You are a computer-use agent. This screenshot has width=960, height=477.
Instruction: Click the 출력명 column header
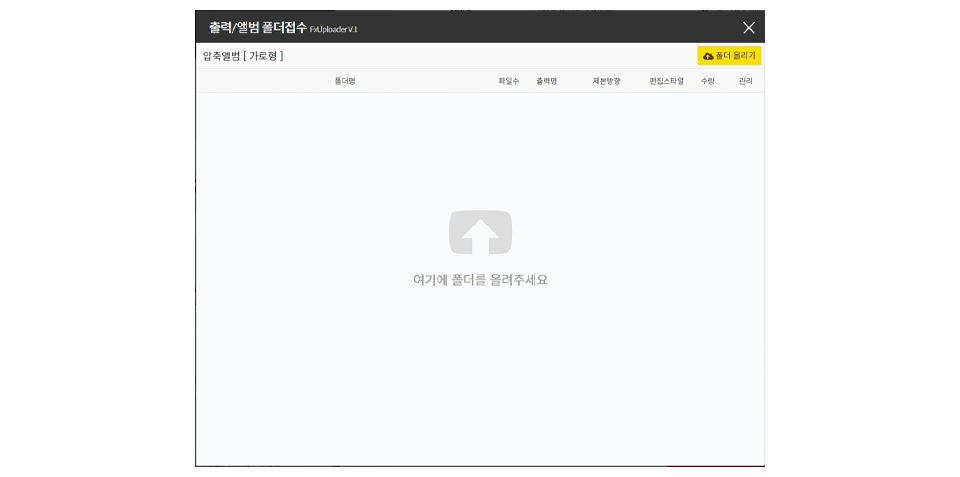[x=546, y=81]
